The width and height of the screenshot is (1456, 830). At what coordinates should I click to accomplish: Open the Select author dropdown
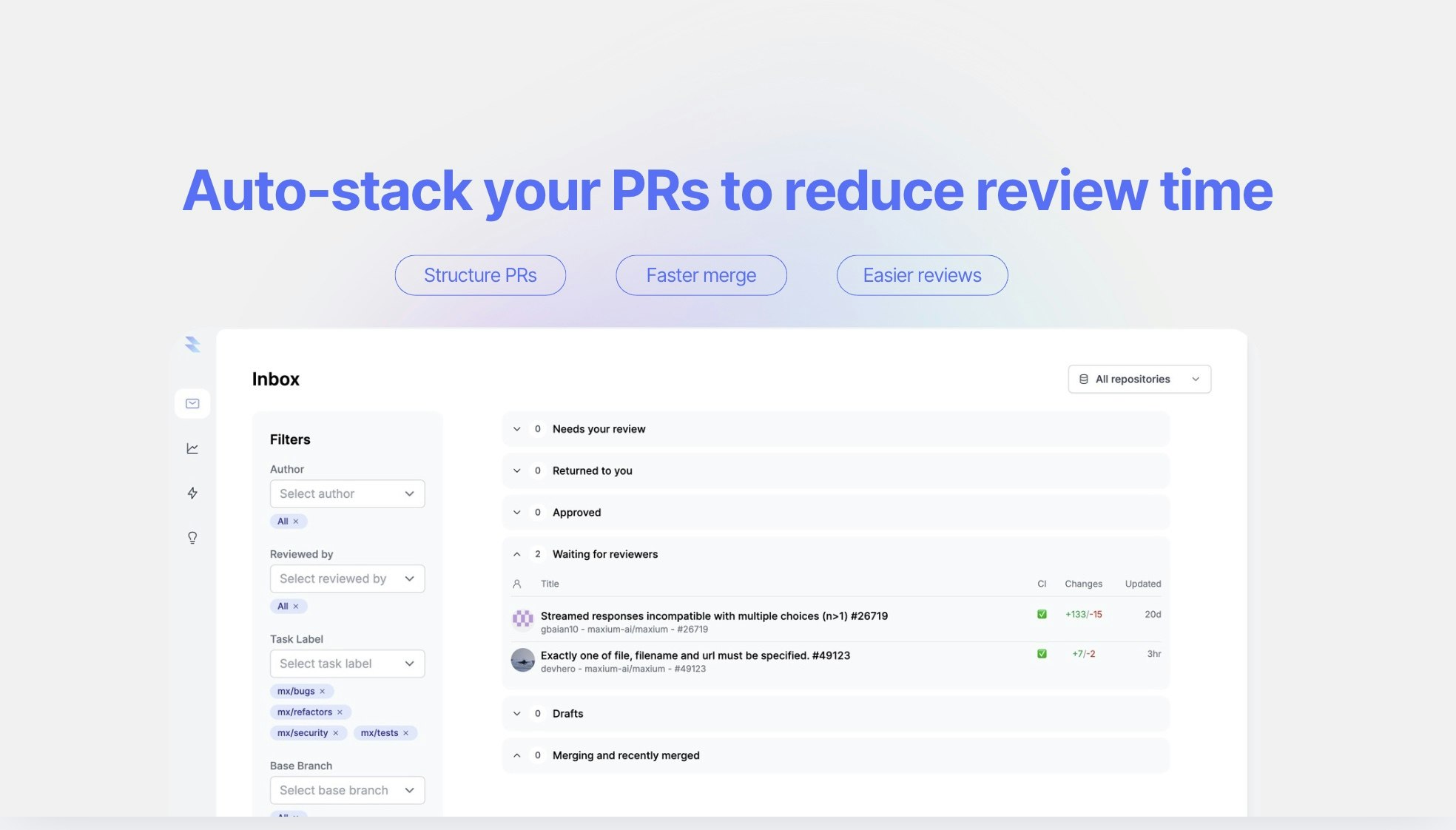(347, 494)
